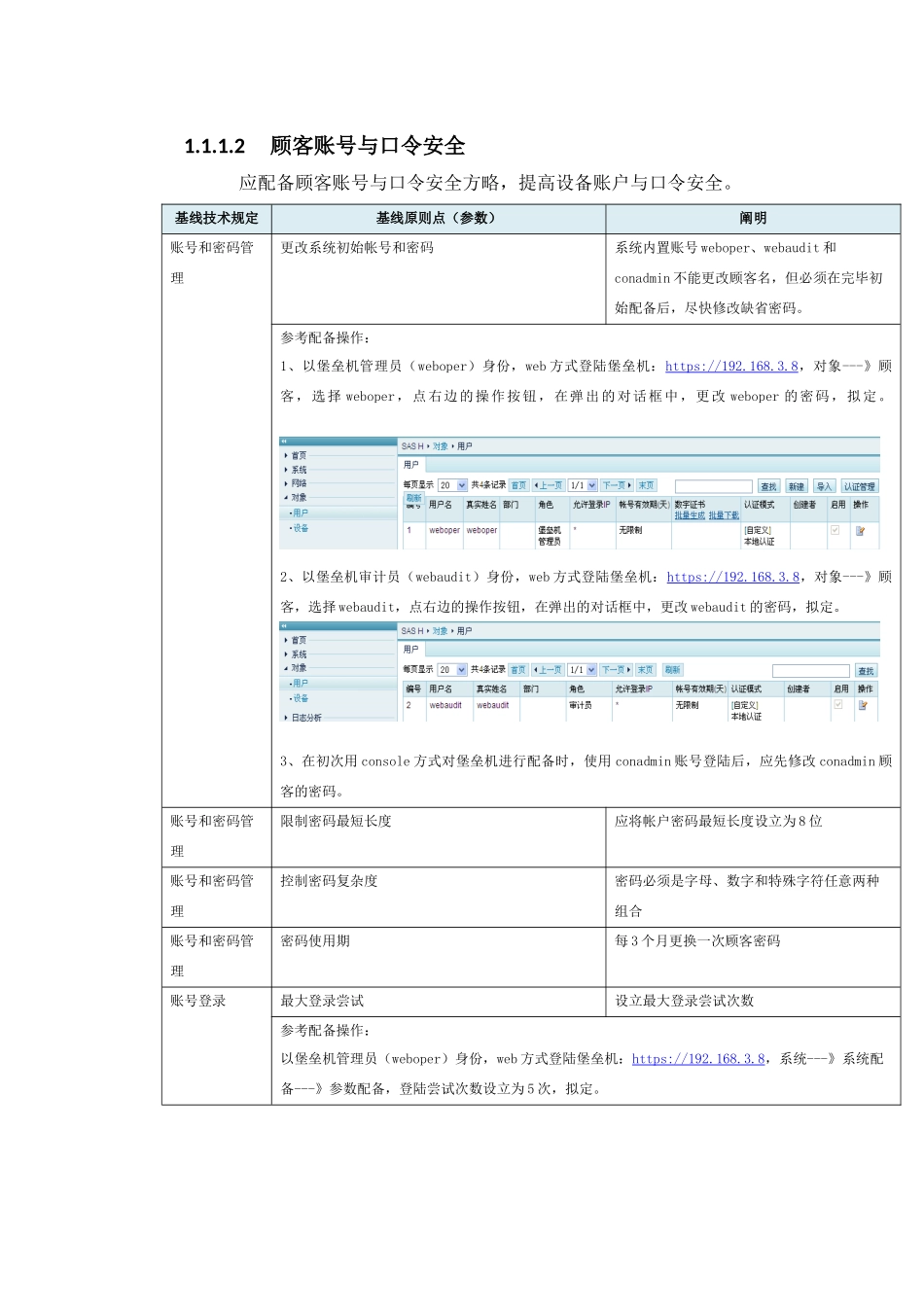Jump to 末页 in the webaudit screenshot
The height and width of the screenshot is (1307, 924).
coord(645,670)
